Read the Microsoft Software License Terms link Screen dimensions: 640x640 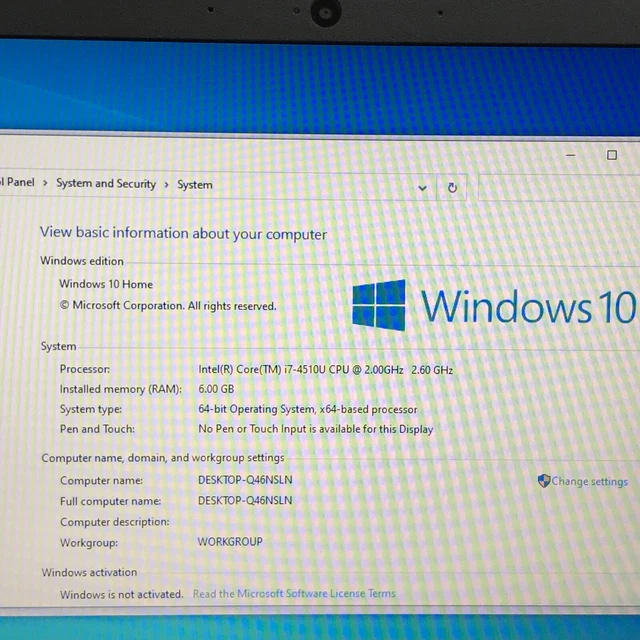point(294,593)
